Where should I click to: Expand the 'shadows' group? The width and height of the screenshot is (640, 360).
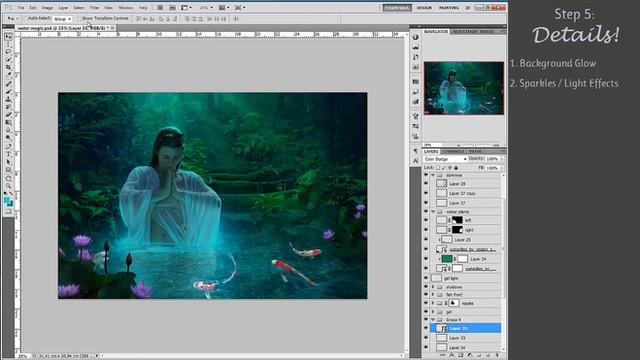click(x=433, y=287)
